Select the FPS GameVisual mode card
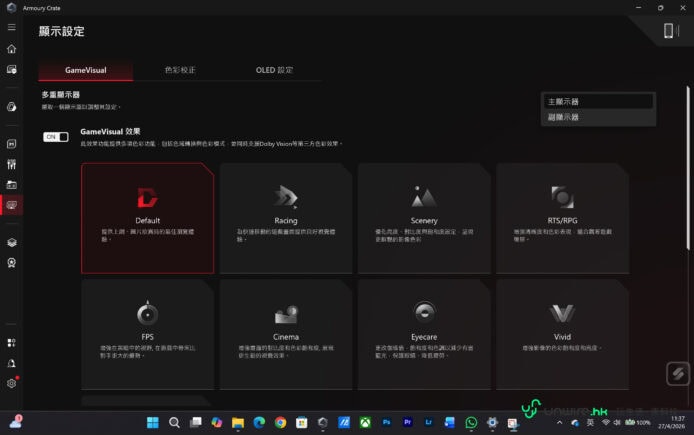 point(147,335)
